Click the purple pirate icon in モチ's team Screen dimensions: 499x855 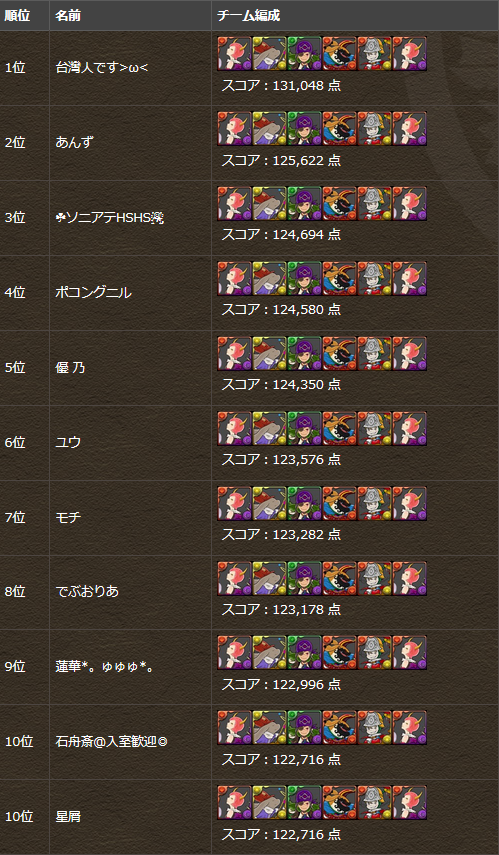tap(304, 503)
